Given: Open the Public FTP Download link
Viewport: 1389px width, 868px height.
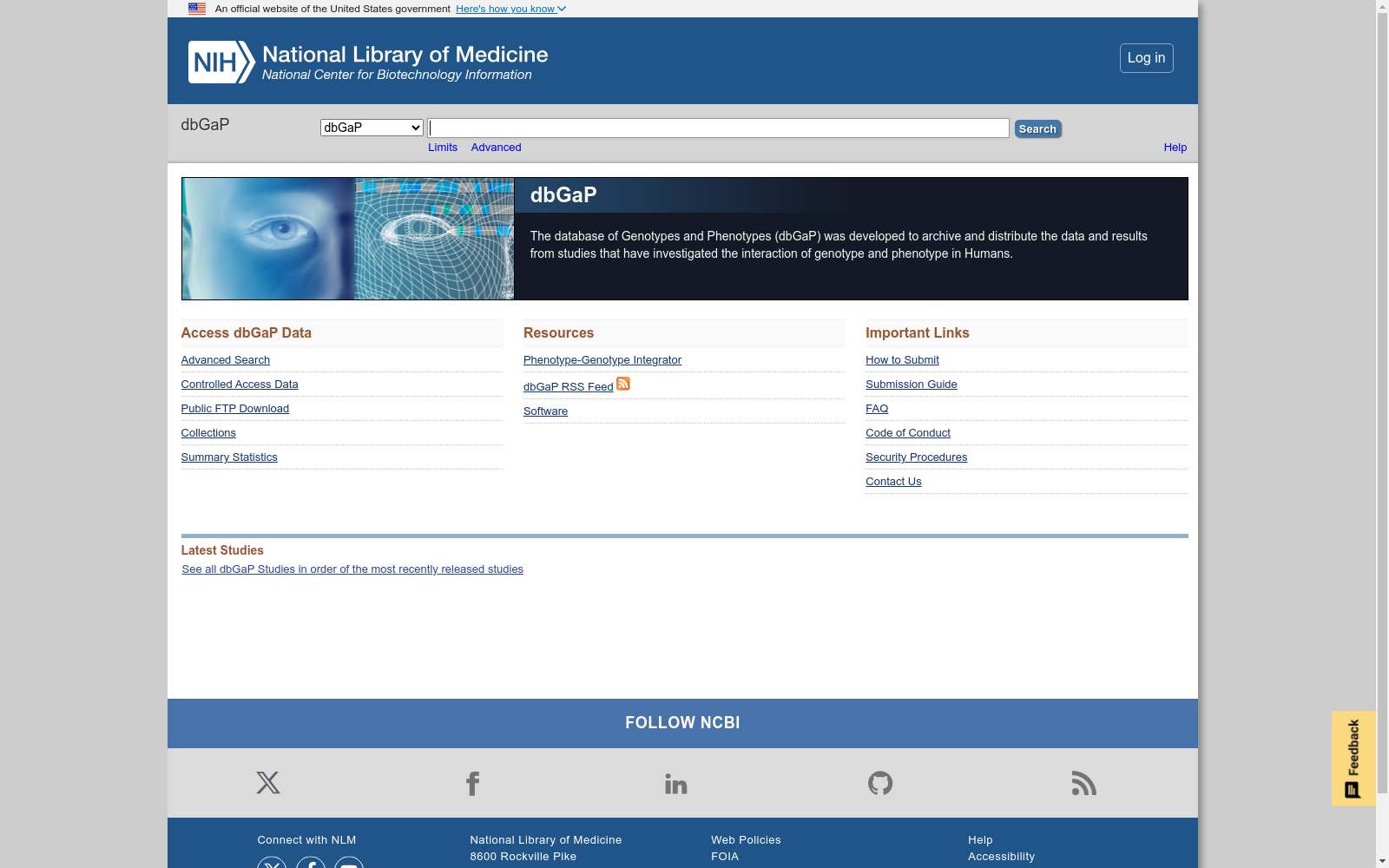Looking at the screenshot, I should (235, 409).
